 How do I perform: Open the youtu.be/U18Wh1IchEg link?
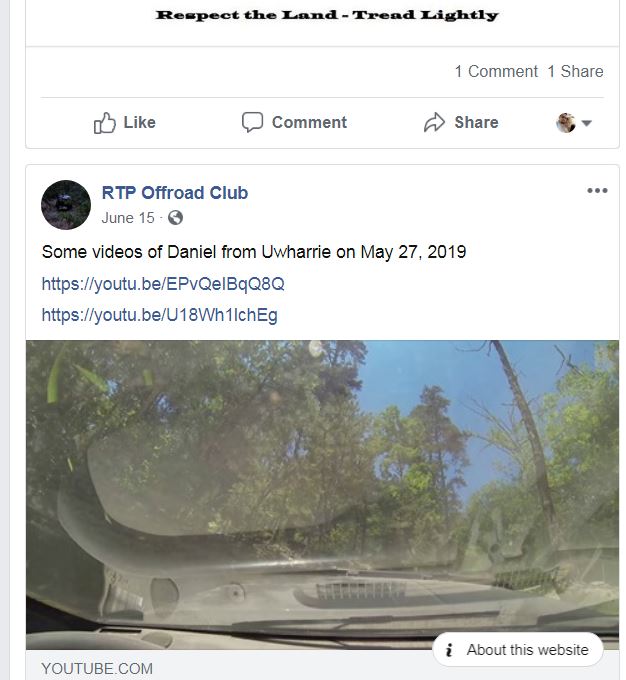(160, 316)
